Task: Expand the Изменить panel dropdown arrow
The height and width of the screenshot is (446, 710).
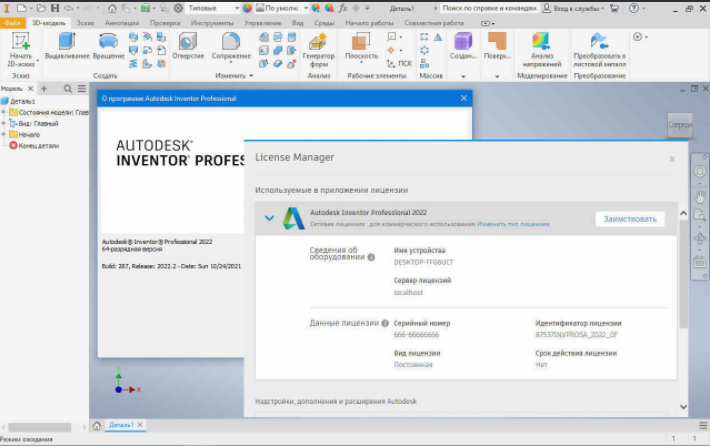Action: [x=251, y=76]
